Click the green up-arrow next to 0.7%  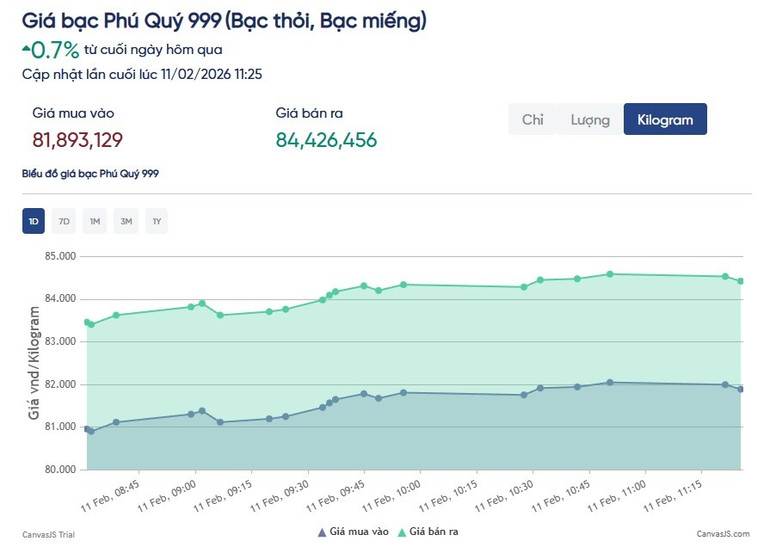[25, 49]
